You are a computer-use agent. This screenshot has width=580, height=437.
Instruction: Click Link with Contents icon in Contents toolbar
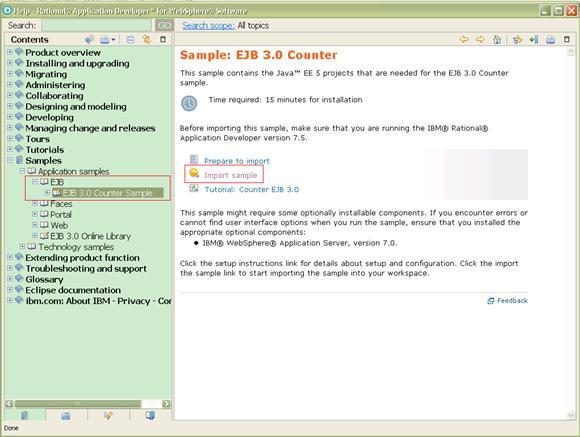(147, 39)
